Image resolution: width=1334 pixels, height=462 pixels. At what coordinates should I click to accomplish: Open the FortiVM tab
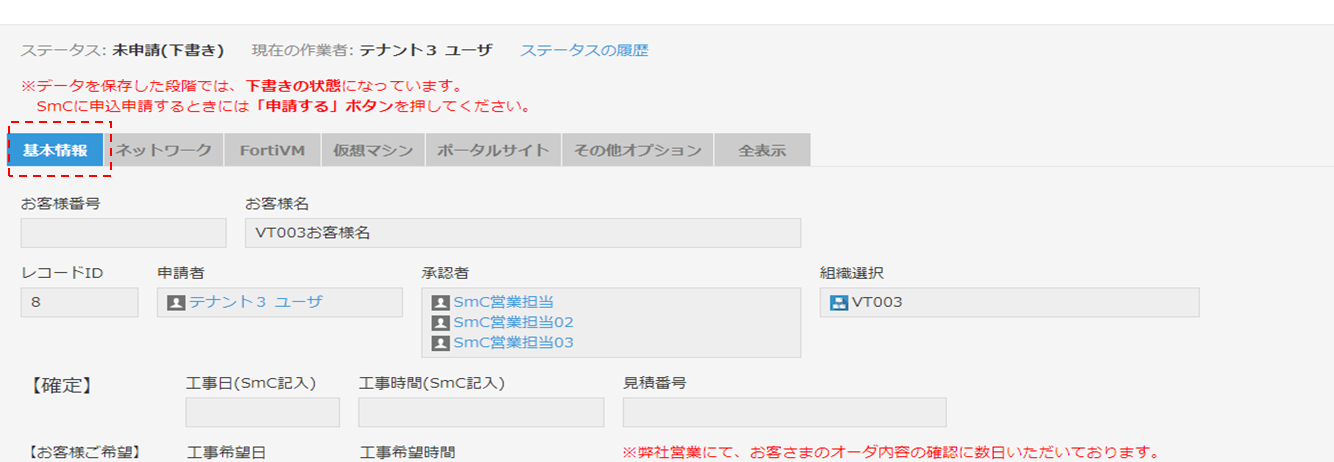pos(272,150)
